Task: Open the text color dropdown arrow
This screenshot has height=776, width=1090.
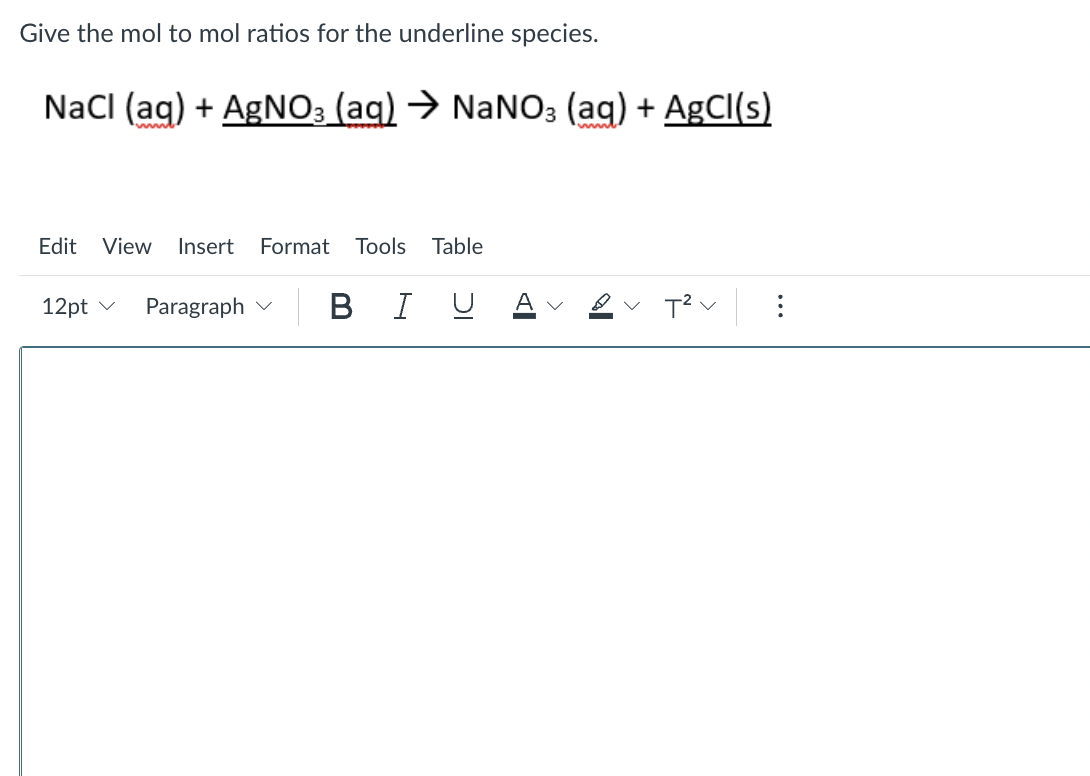Action: 556,307
